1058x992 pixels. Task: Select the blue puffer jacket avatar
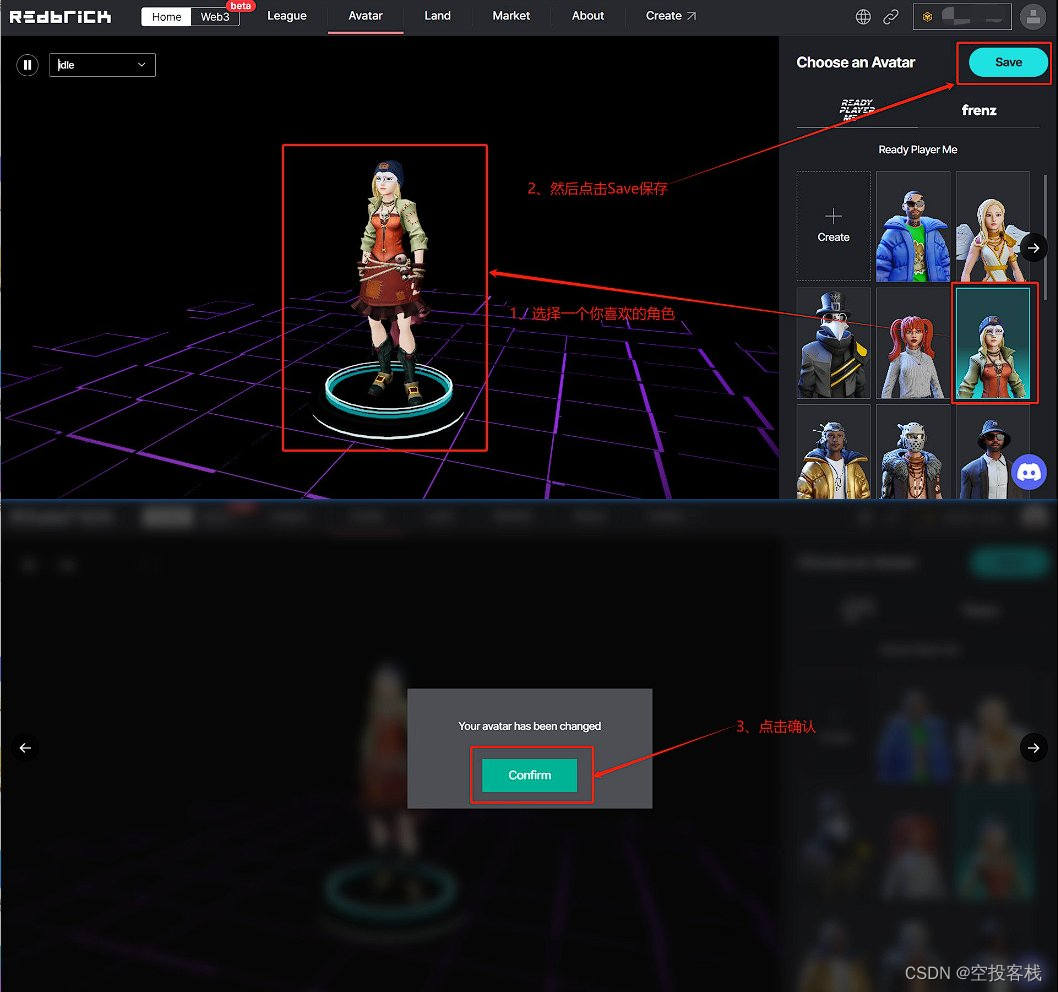[913, 226]
